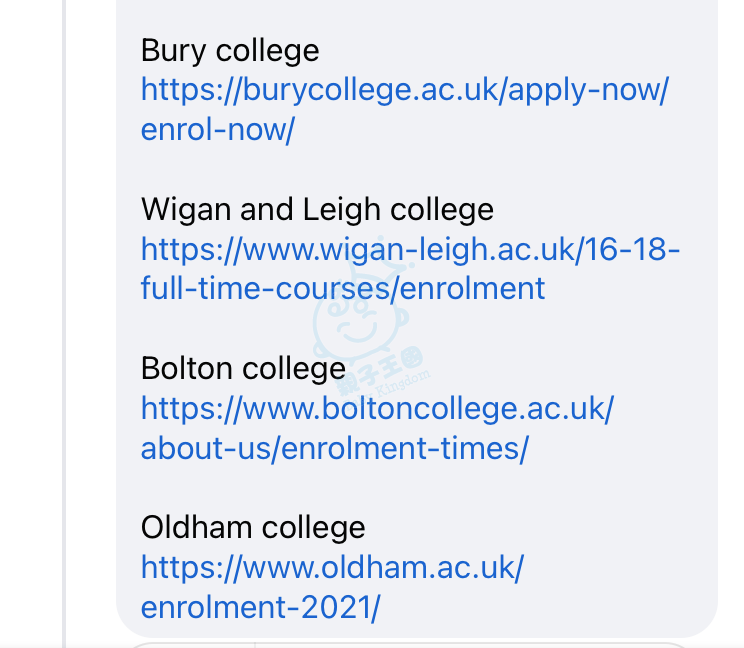Click the empty space above 'Bury college'
The width and height of the screenshot is (744, 648).
(x=417, y=17)
